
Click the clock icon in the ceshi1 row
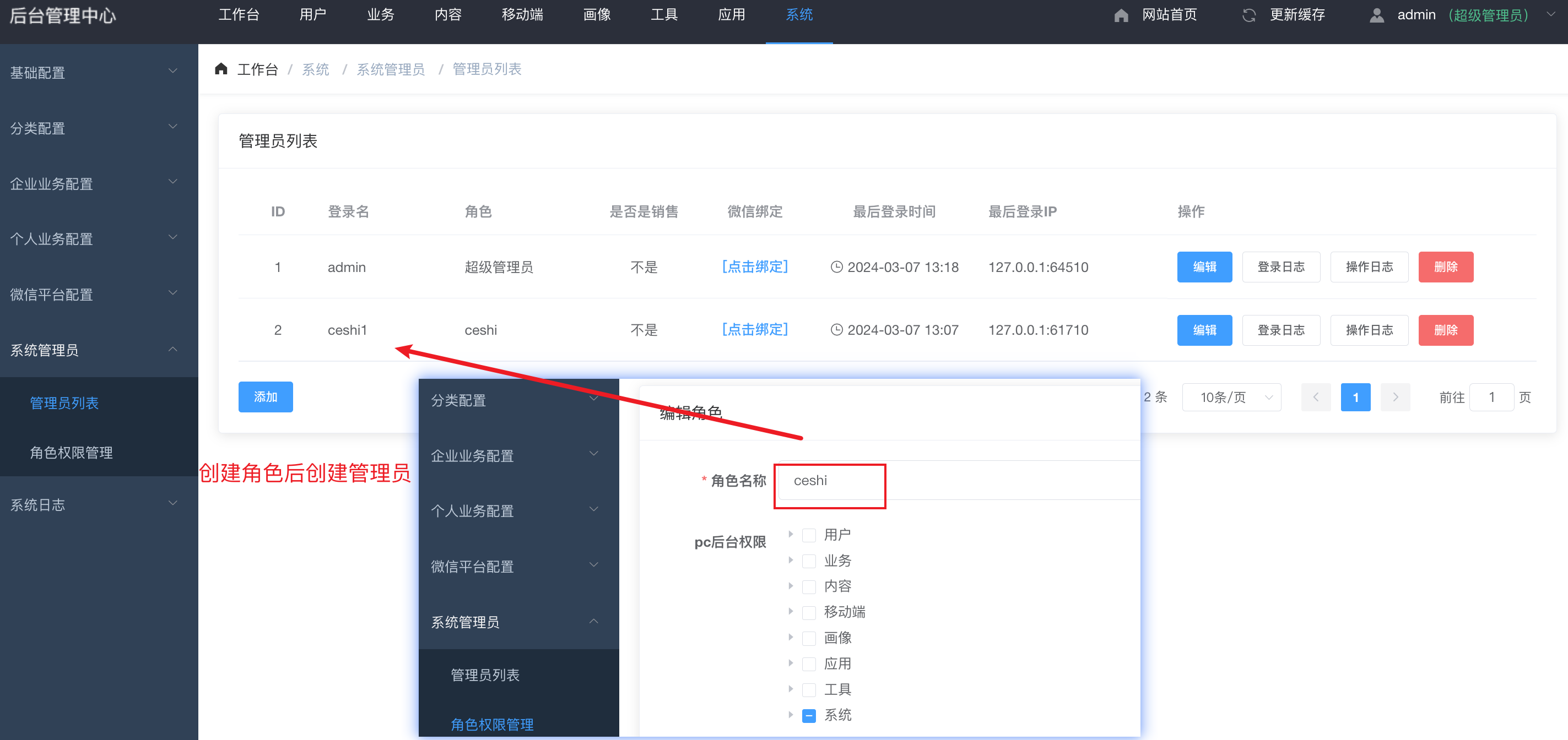837,329
